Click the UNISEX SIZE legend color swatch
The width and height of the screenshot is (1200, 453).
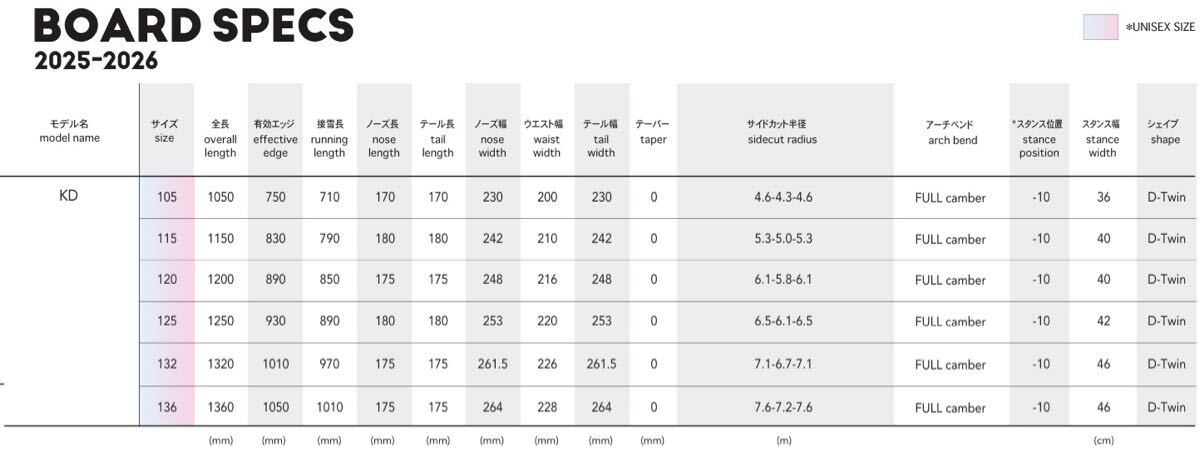click(1100, 27)
